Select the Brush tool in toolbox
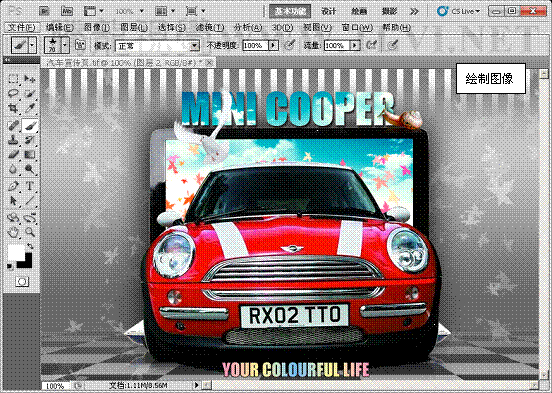552x393 pixels. (x=30, y=125)
